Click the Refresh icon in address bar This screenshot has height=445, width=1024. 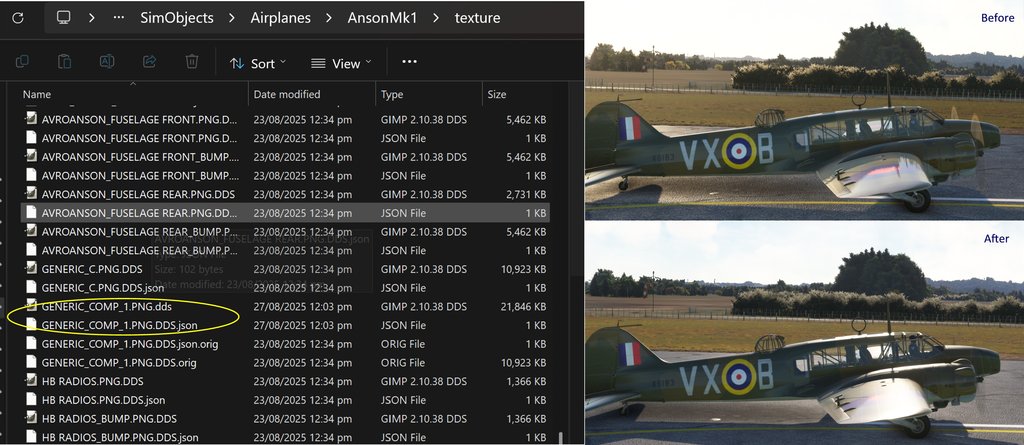coord(18,18)
